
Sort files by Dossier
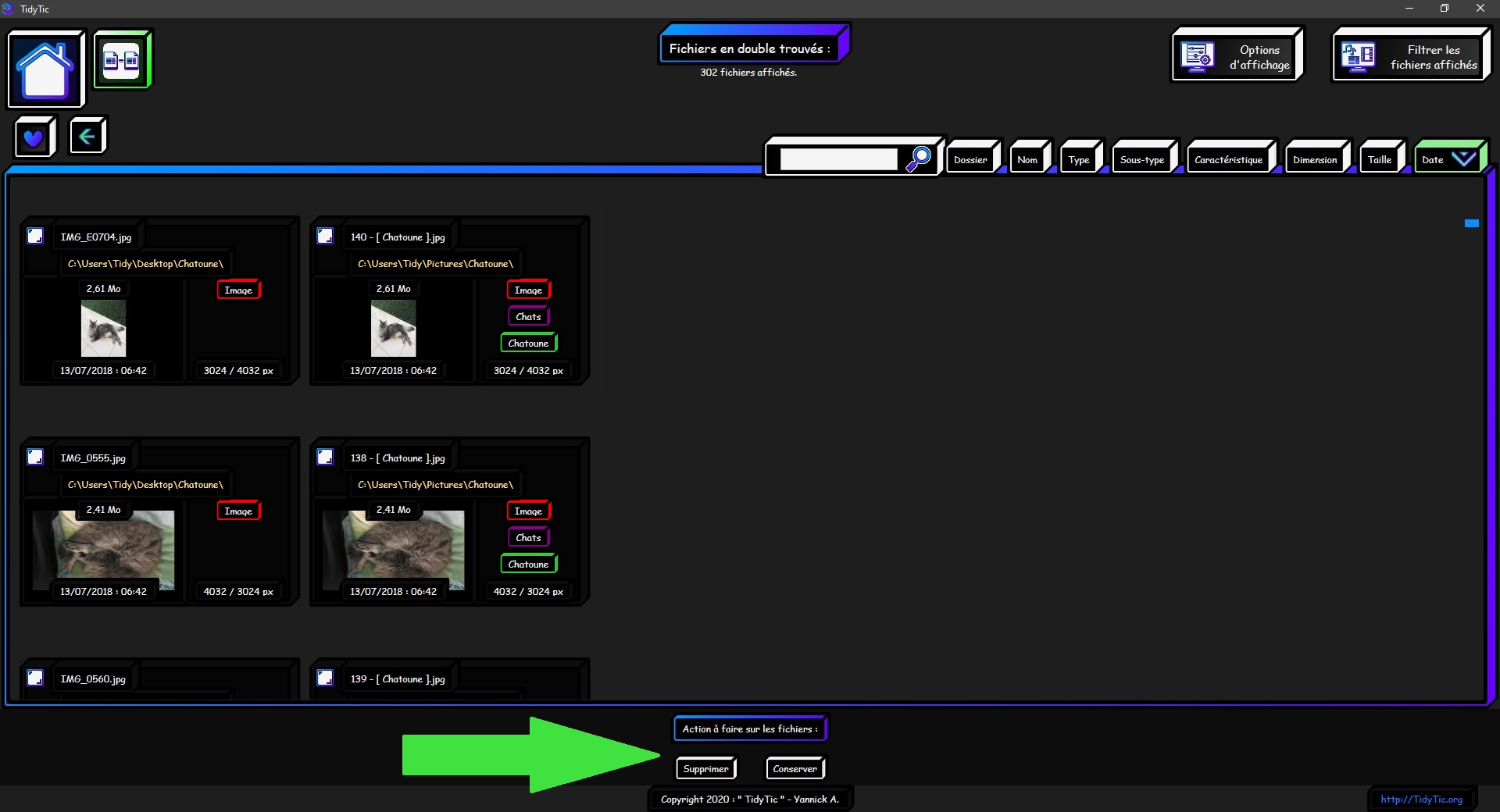(970, 160)
